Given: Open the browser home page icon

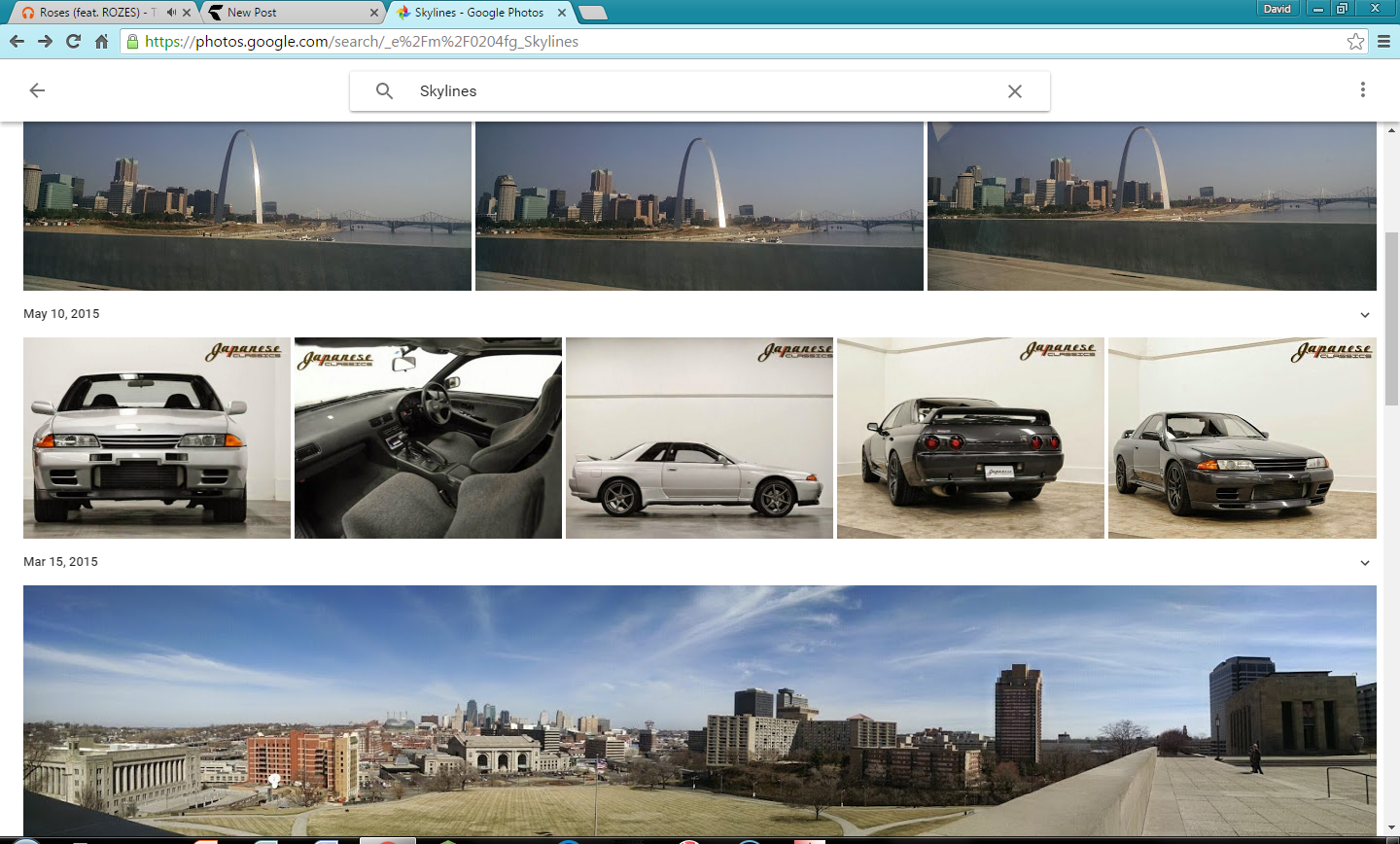Looking at the screenshot, I should (x=101, y=41).
